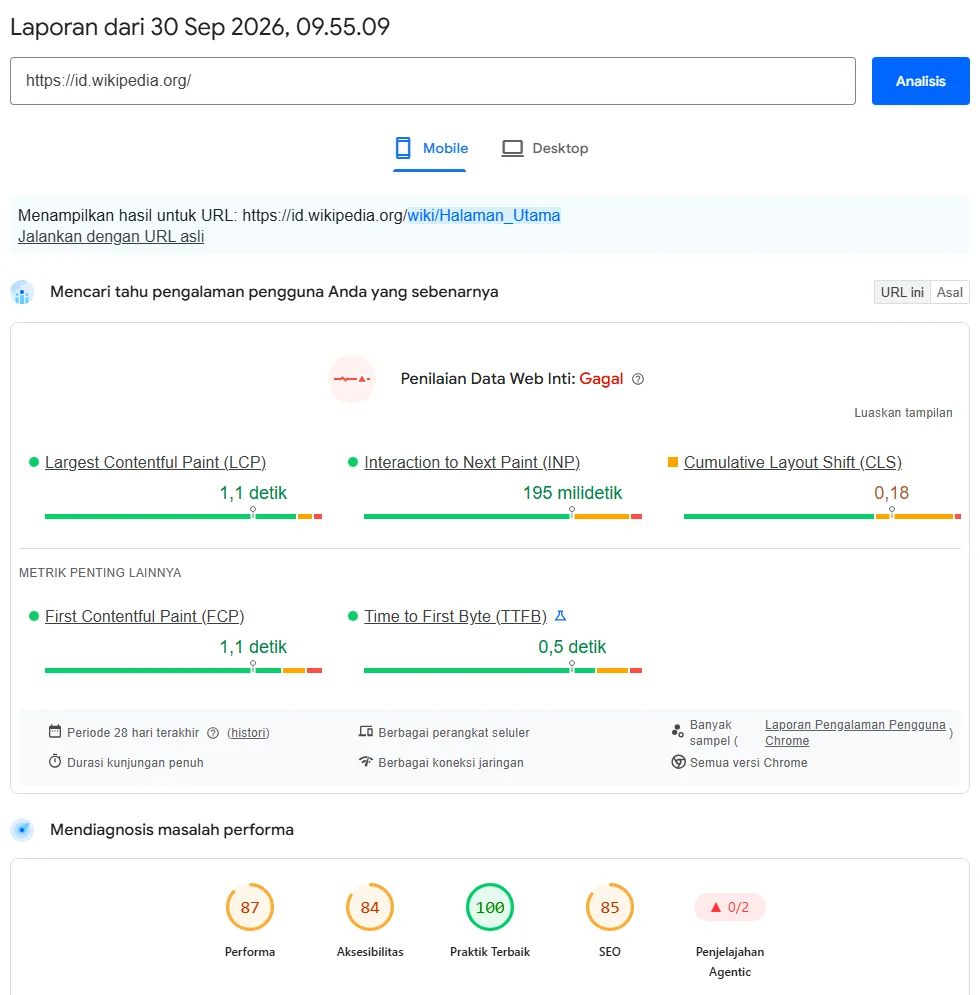Click the Penjelajahan Agentic 0/2 badge
The image size is (980, 995).
pyautogui.click(x=730, y=907)
